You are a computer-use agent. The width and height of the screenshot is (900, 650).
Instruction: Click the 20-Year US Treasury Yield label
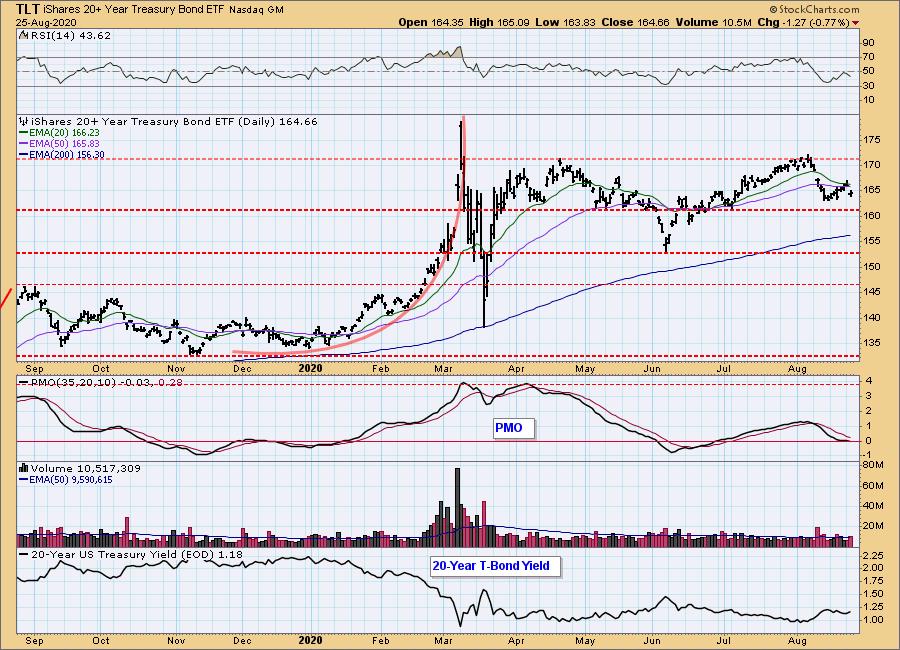(x=131, y=555)
